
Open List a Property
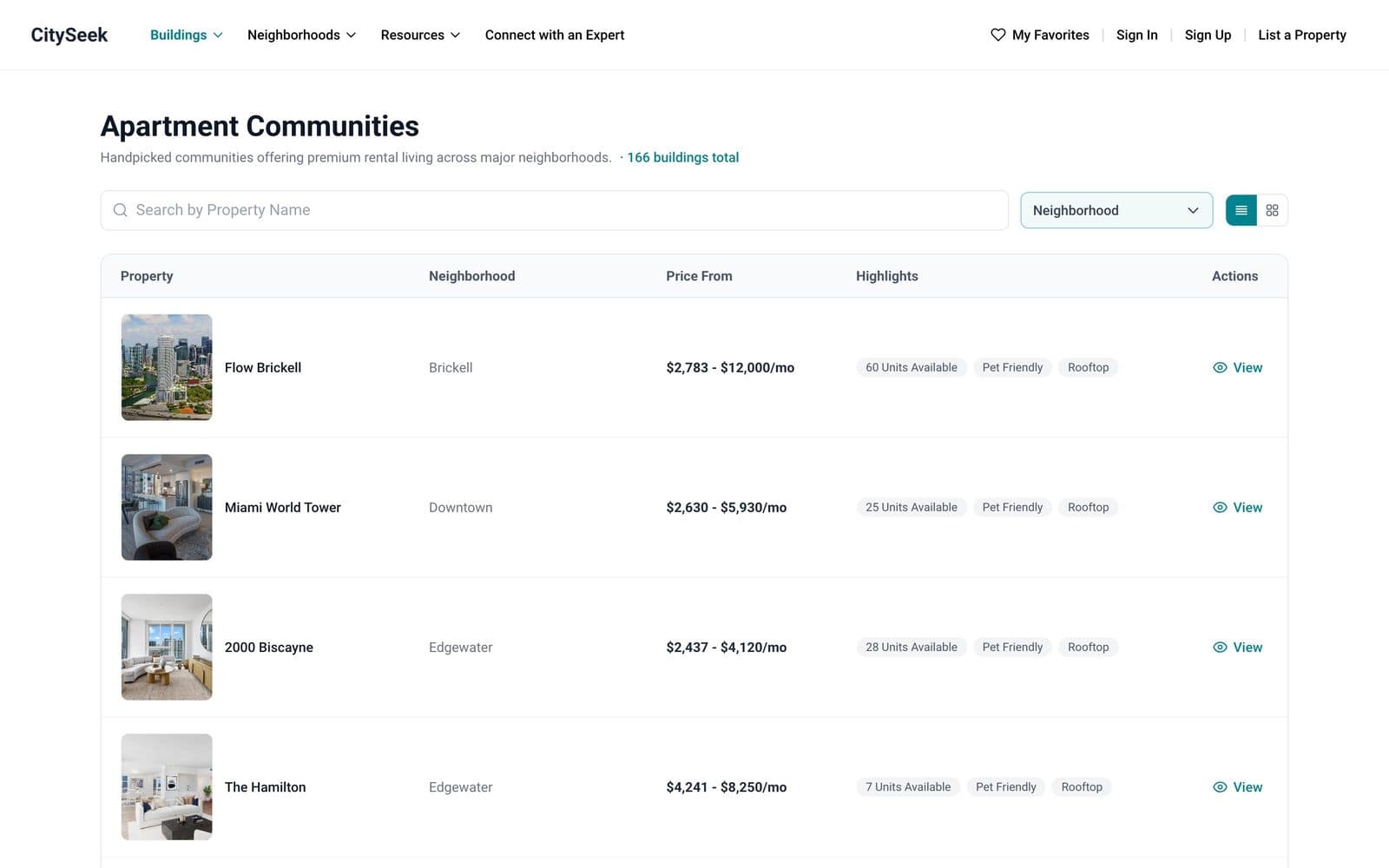[x=1301, y=35]
